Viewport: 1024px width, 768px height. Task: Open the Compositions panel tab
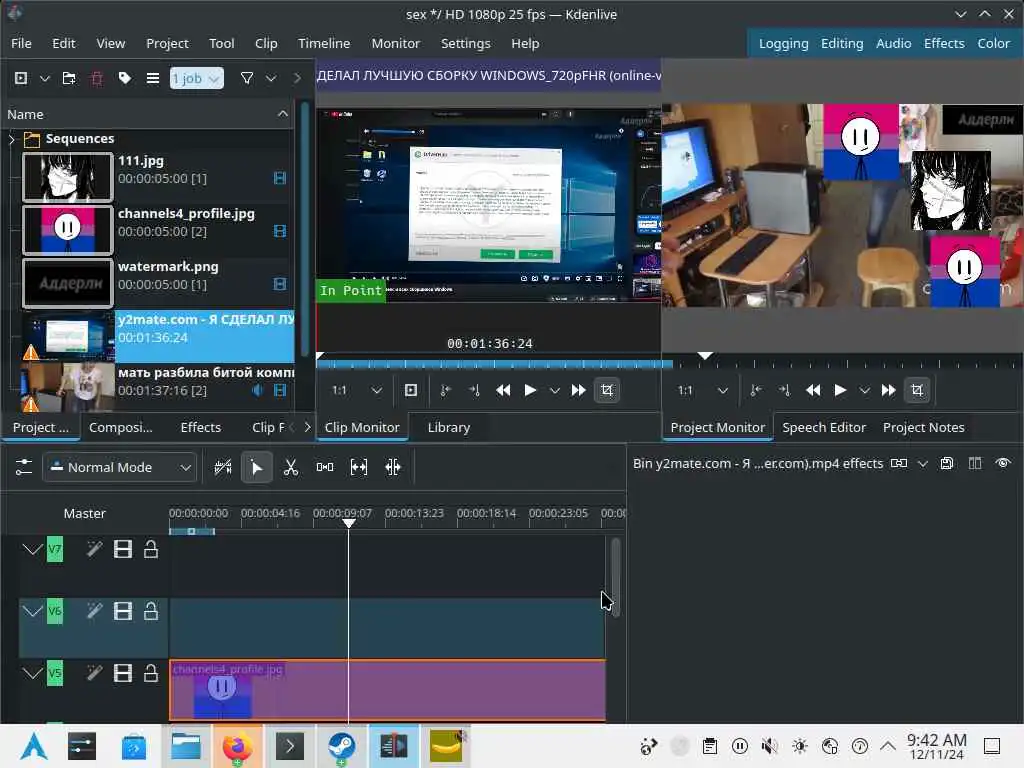coord(121,427)
